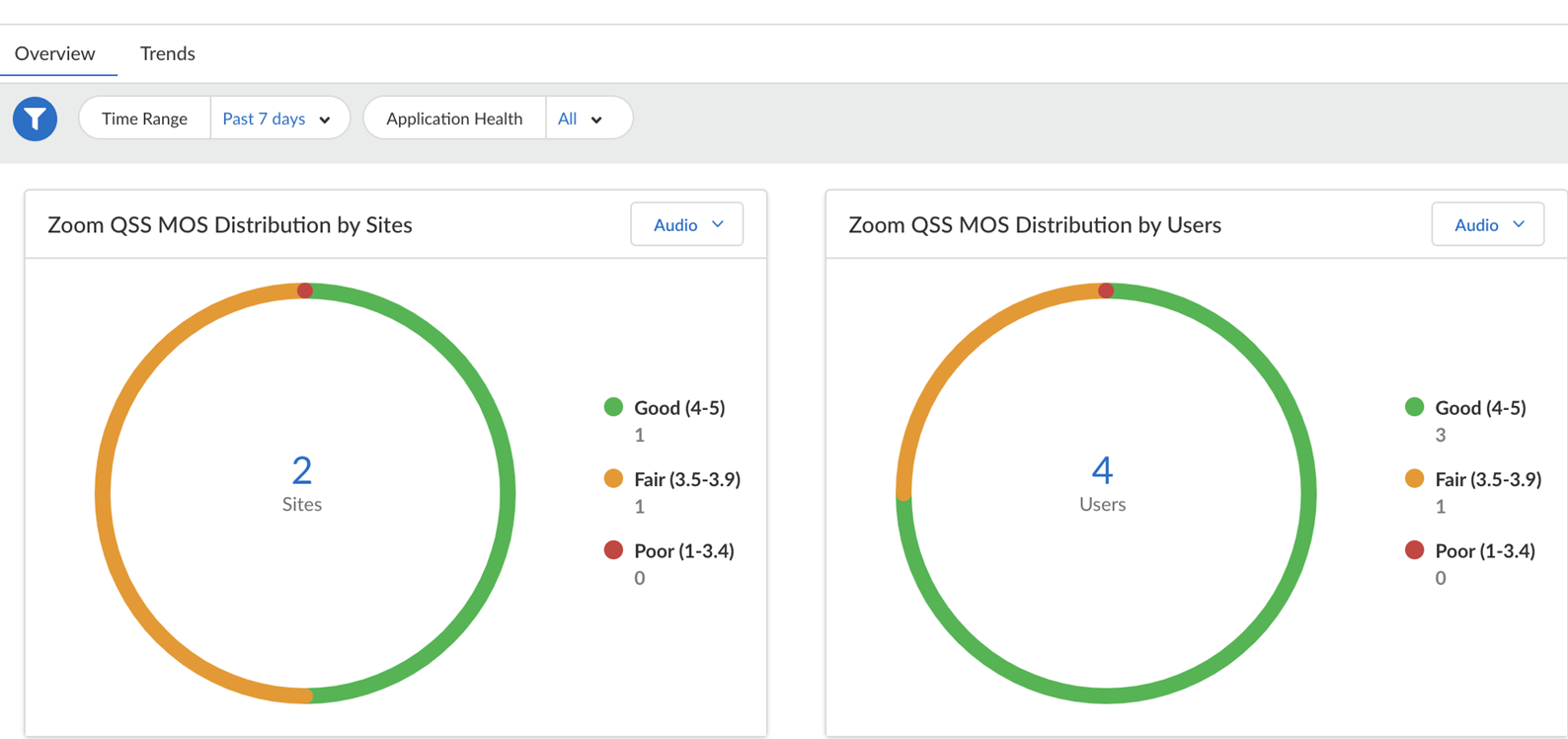The image size is (1568, 739).
Task: Click the Application Health filter label
Action: pos(454,119)
